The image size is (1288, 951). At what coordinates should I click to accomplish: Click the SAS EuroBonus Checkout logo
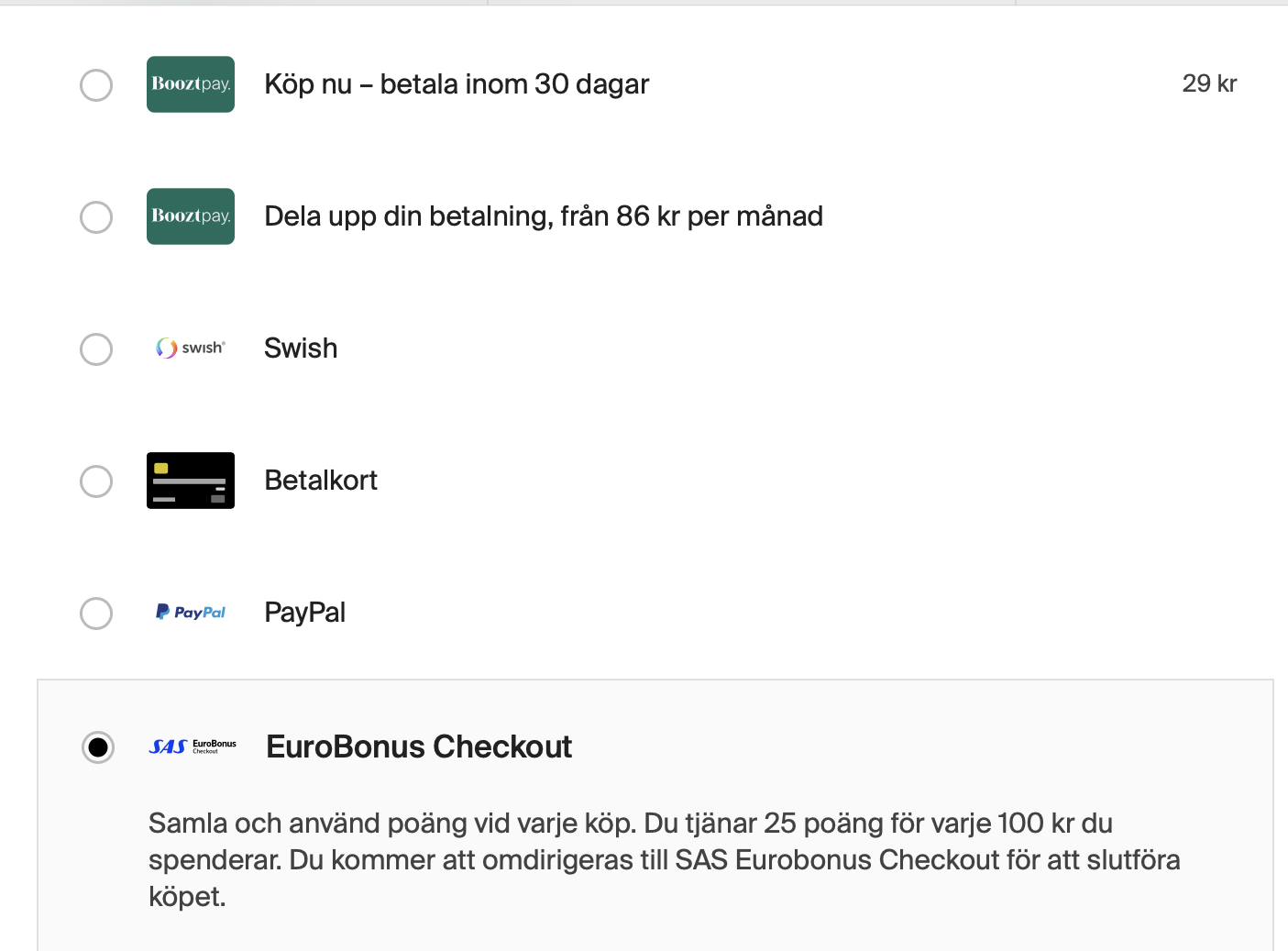(193, 747)
